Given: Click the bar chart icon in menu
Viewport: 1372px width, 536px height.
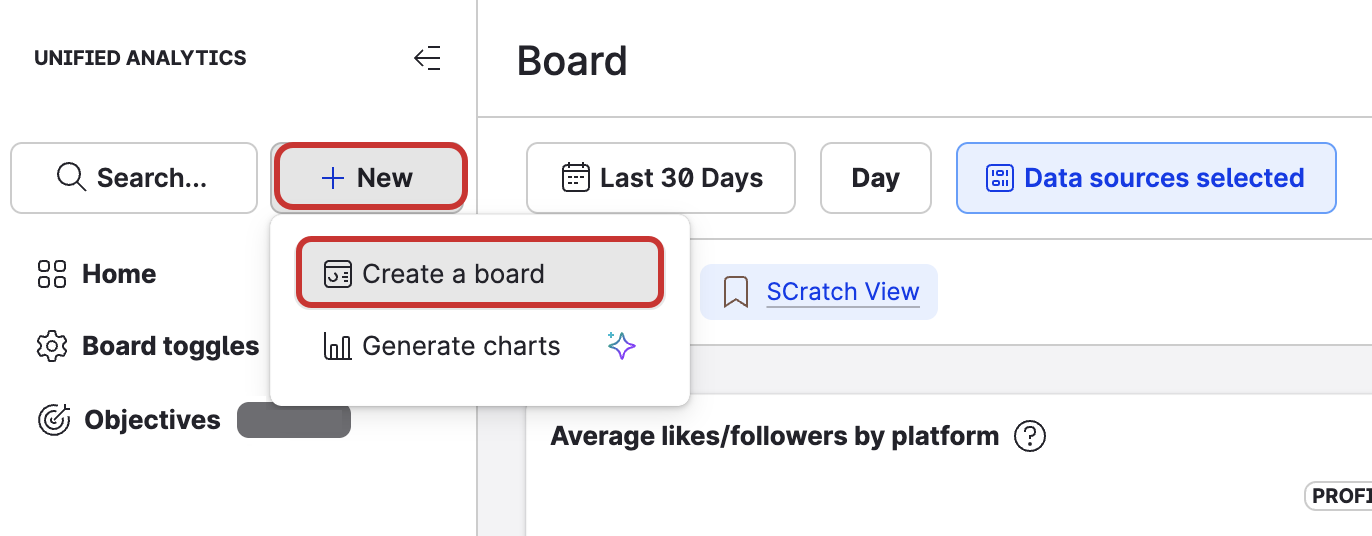Looking at the screenshot, I should coord(338,347).
